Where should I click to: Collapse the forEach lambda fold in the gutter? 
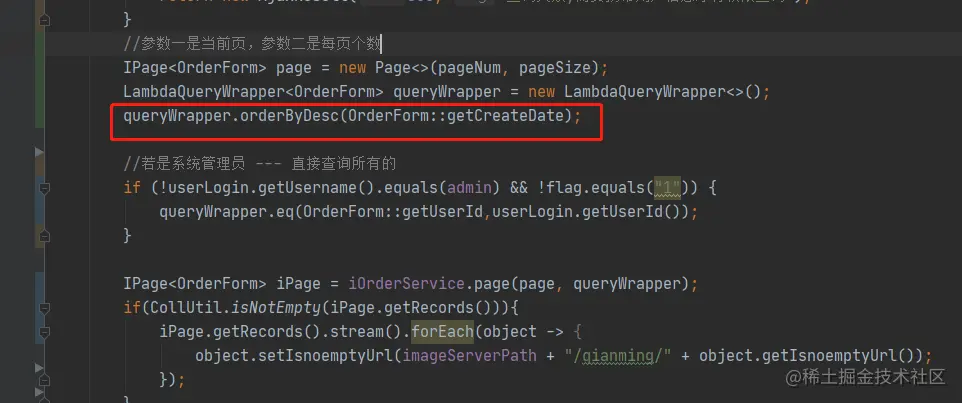44,332
